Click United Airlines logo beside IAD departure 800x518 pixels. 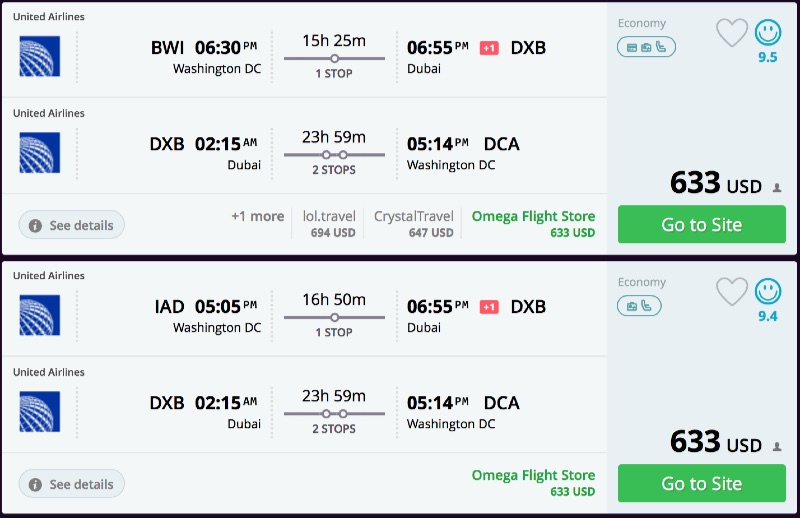(40, 315)
